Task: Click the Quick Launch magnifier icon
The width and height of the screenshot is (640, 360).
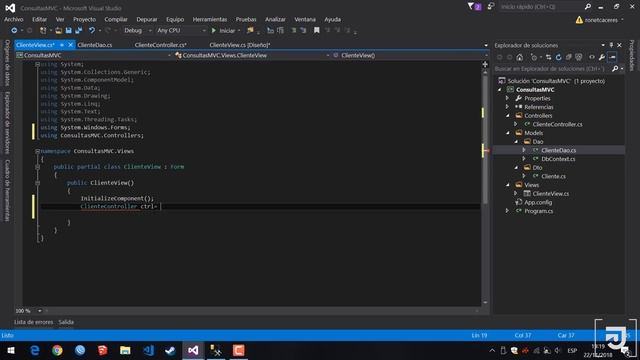Action: [588, 7]
